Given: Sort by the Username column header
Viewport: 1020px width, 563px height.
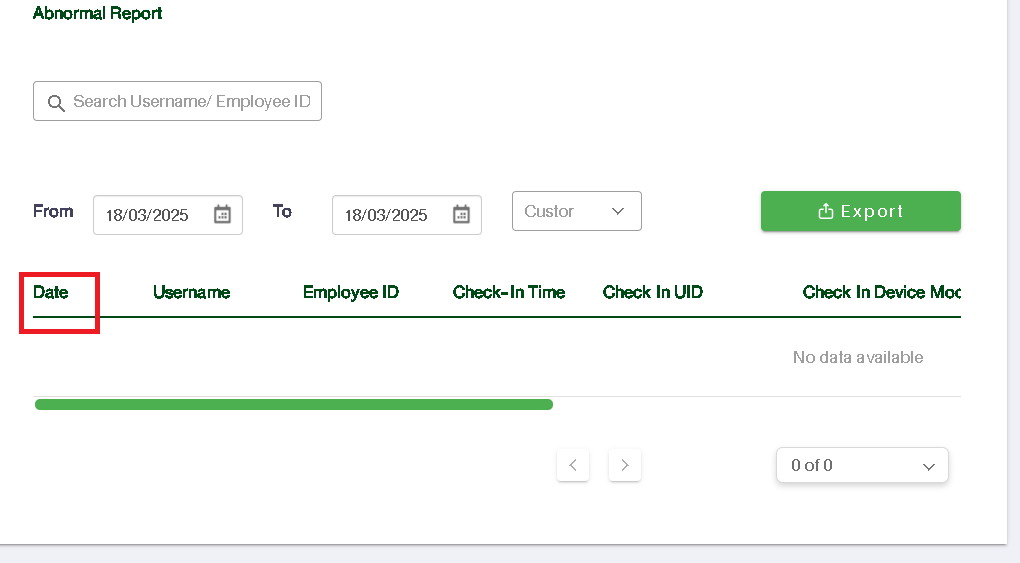Looking at the screenshot, I should point(191,292).
